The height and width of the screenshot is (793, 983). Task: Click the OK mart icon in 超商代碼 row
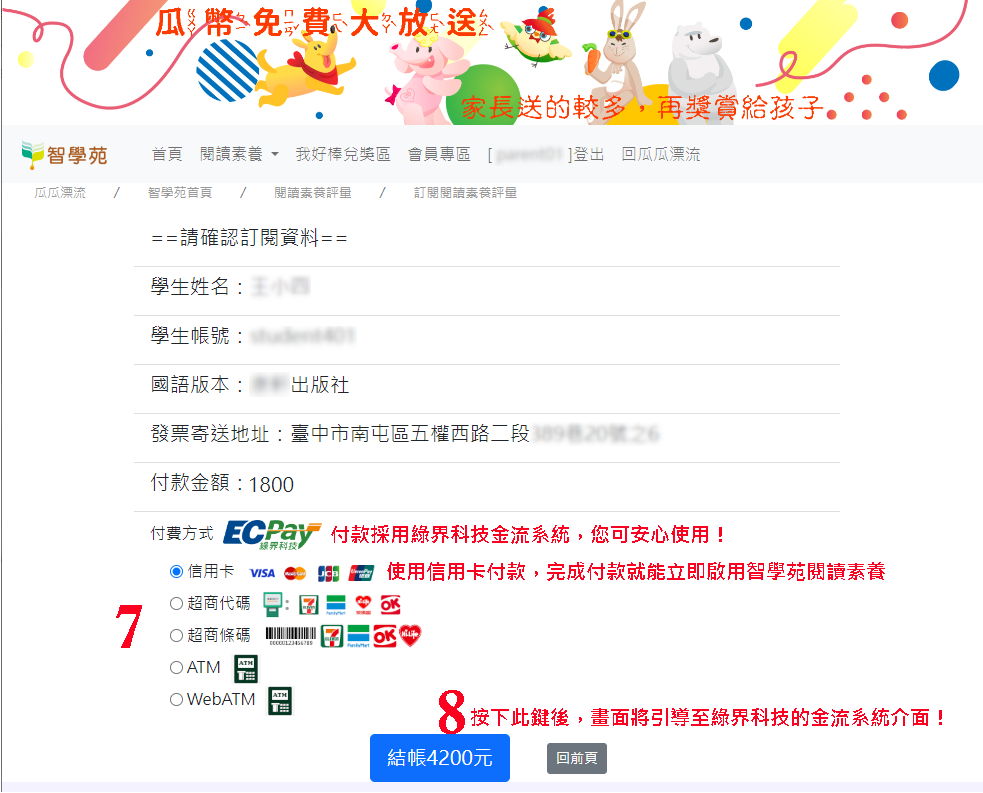(x=390, y=604)
